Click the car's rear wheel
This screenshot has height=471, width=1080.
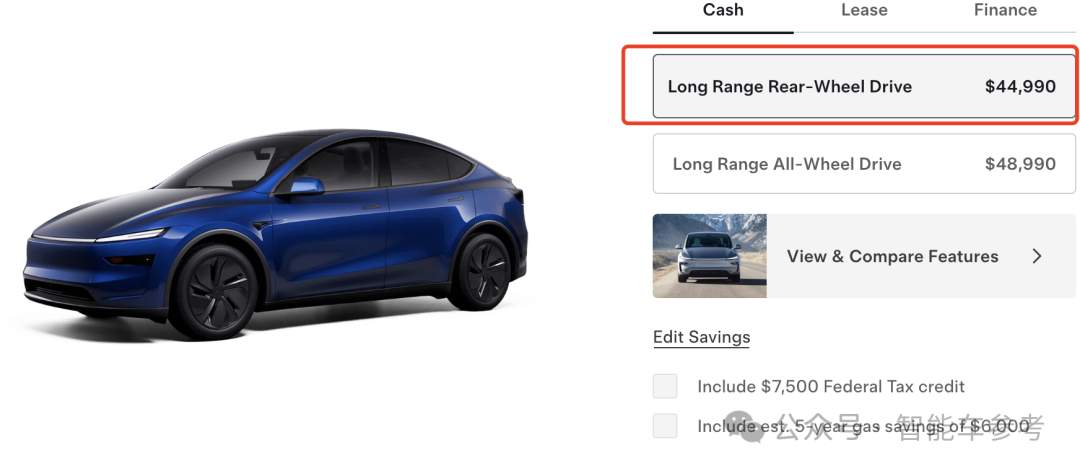pyautogui.click(x=481, y=271)
